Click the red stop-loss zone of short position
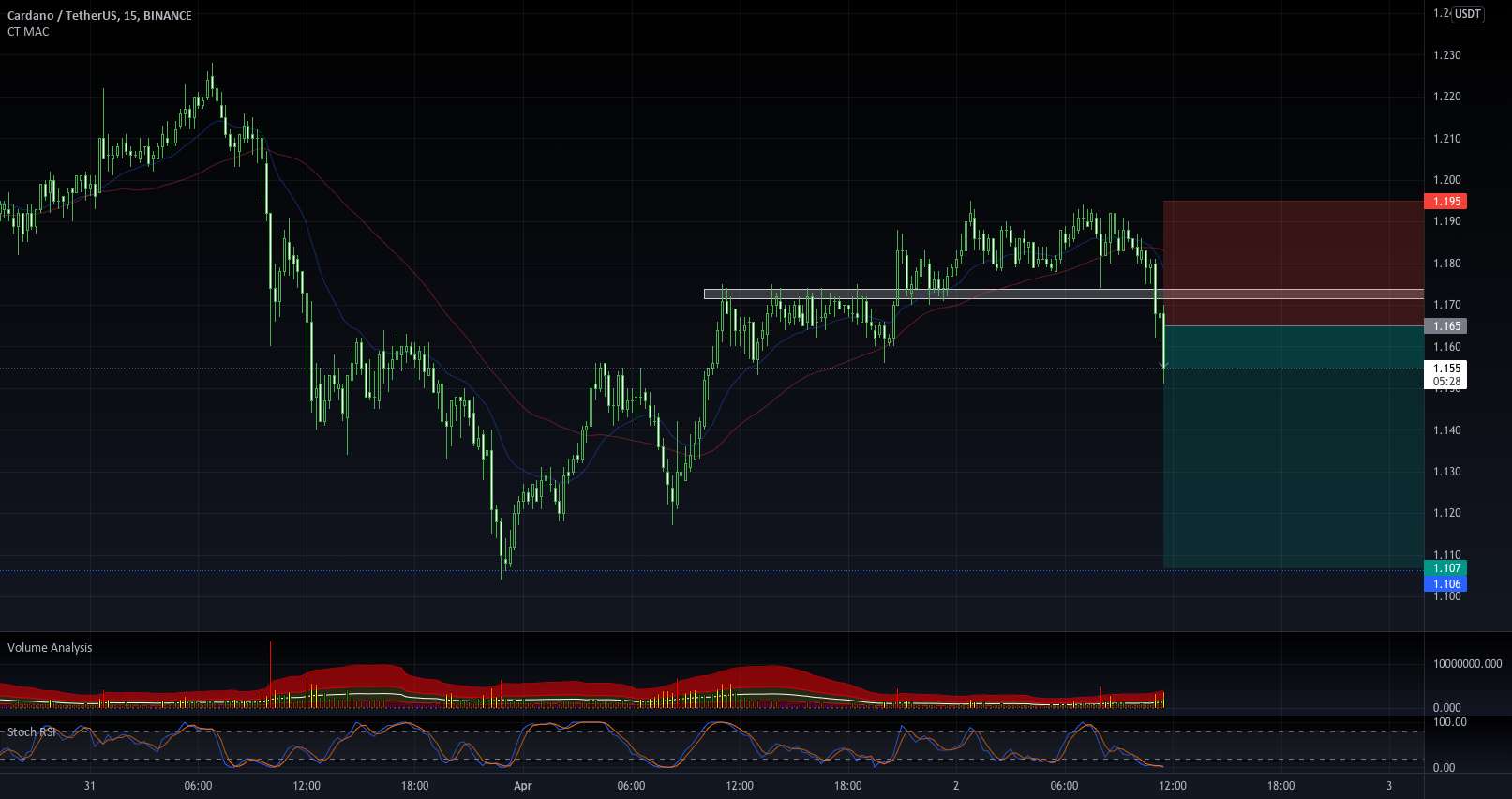 (x=1293, y=264)
